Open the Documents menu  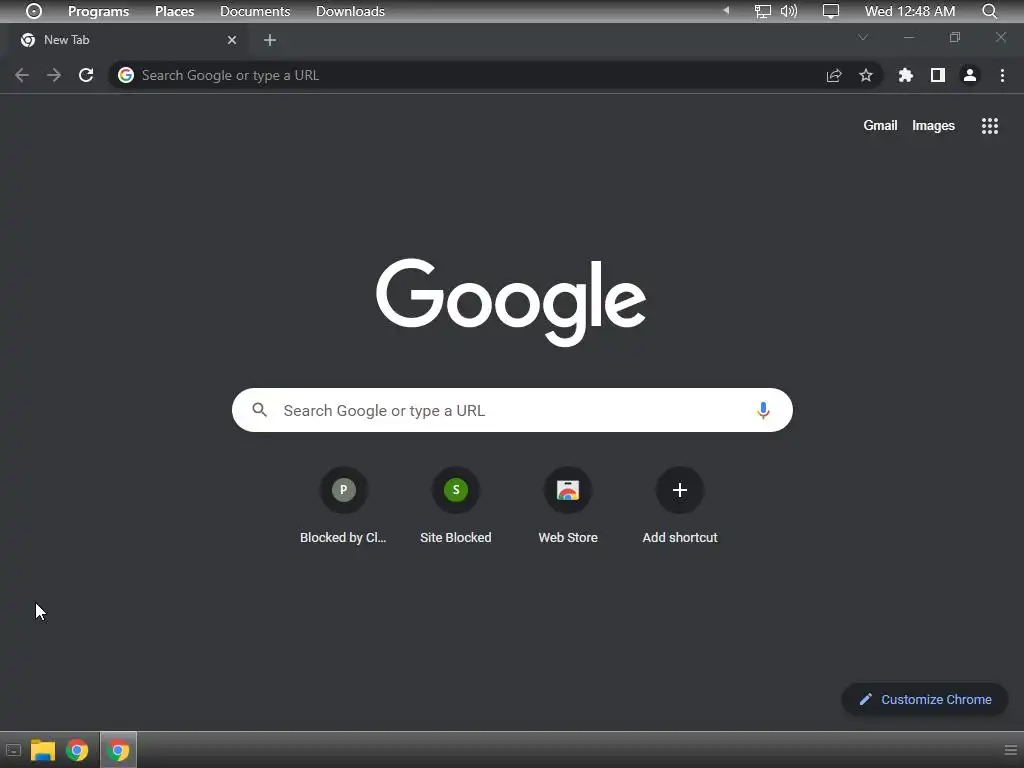point(255,11)
